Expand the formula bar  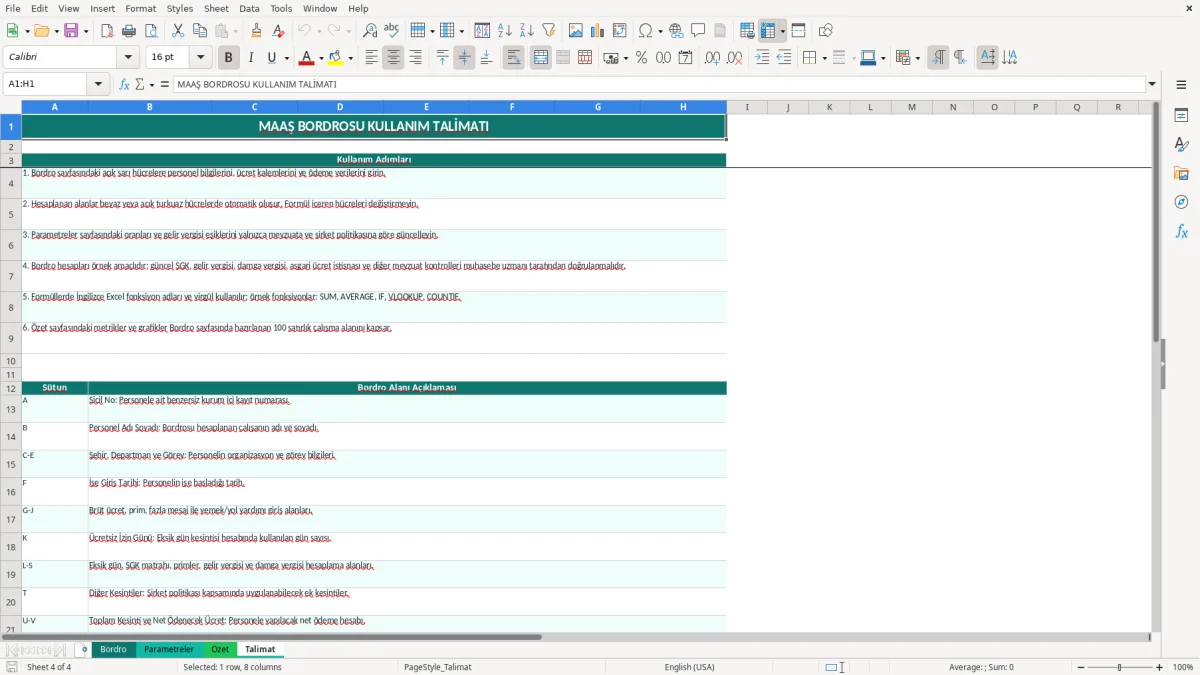1152,84
